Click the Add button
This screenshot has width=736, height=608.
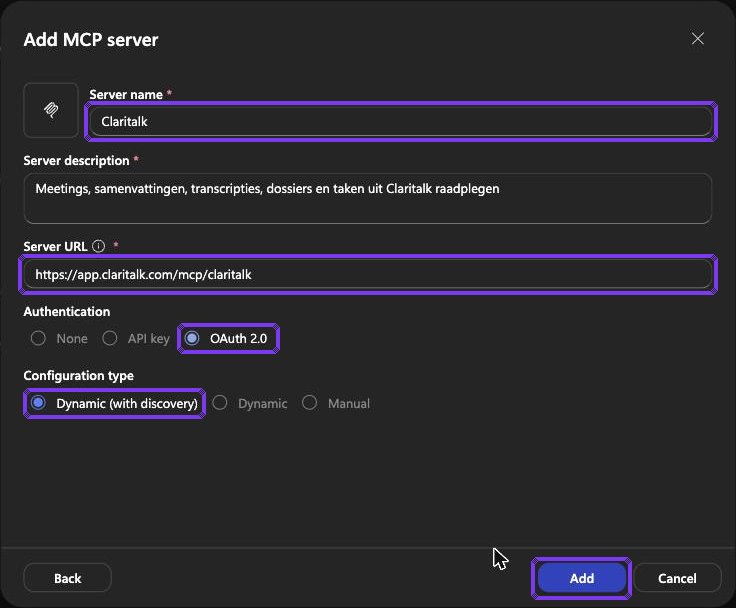(x=582, y=578)
